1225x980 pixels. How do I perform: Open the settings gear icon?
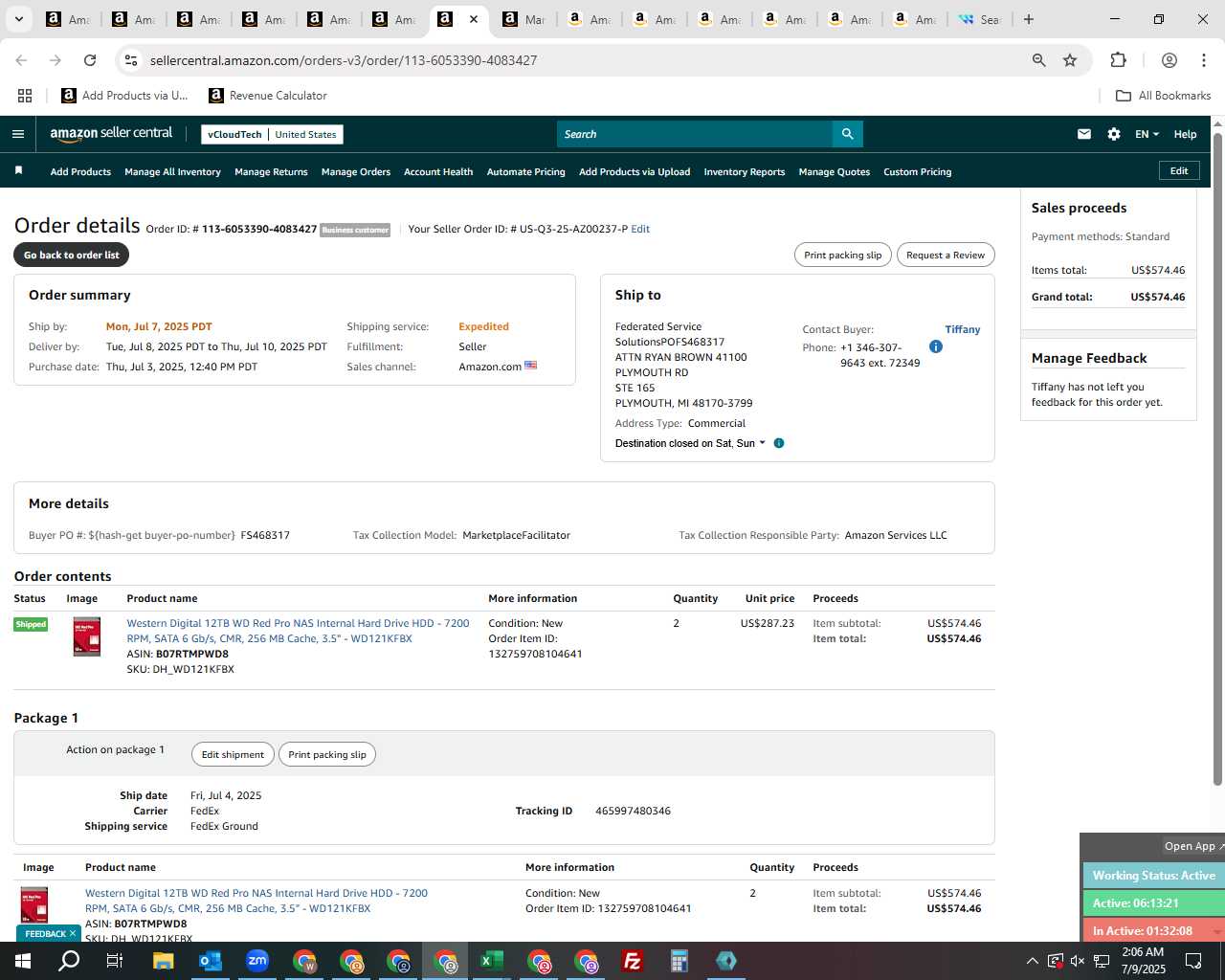(x=1114, y=134)
